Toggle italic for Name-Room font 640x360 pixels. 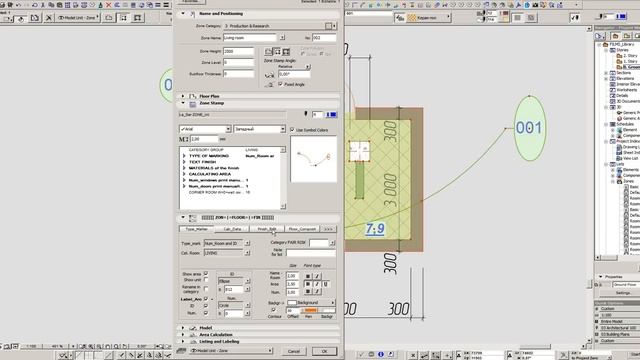click(x=317, y=276)
